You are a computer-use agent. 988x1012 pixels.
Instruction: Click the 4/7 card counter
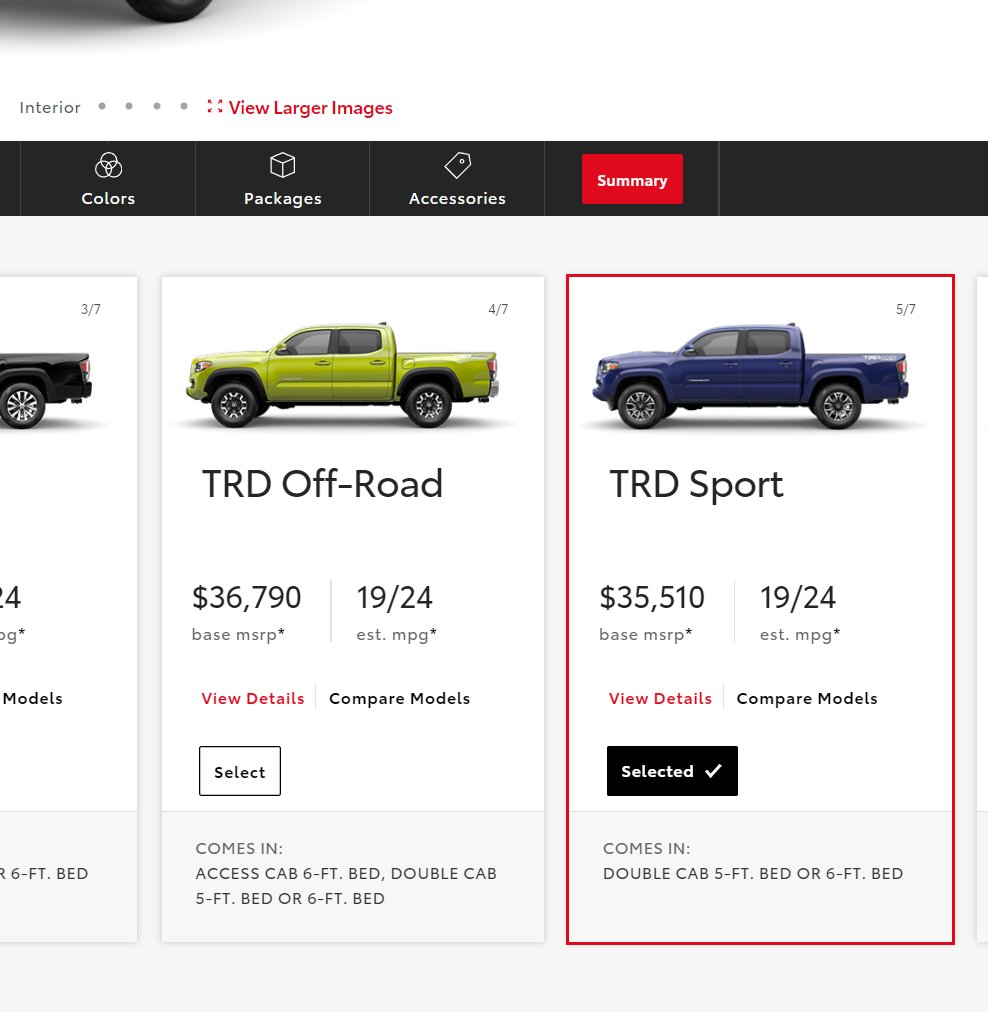click(498, 309)
